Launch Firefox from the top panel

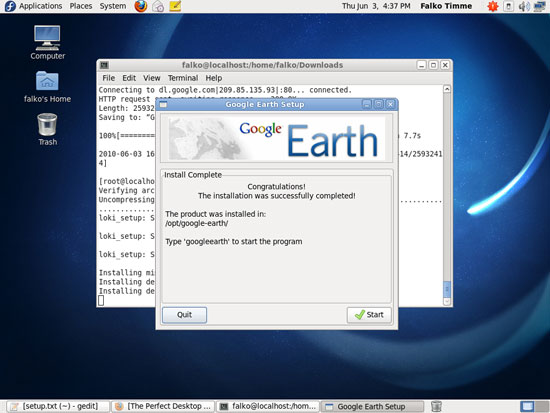click(x=141, y=6)
